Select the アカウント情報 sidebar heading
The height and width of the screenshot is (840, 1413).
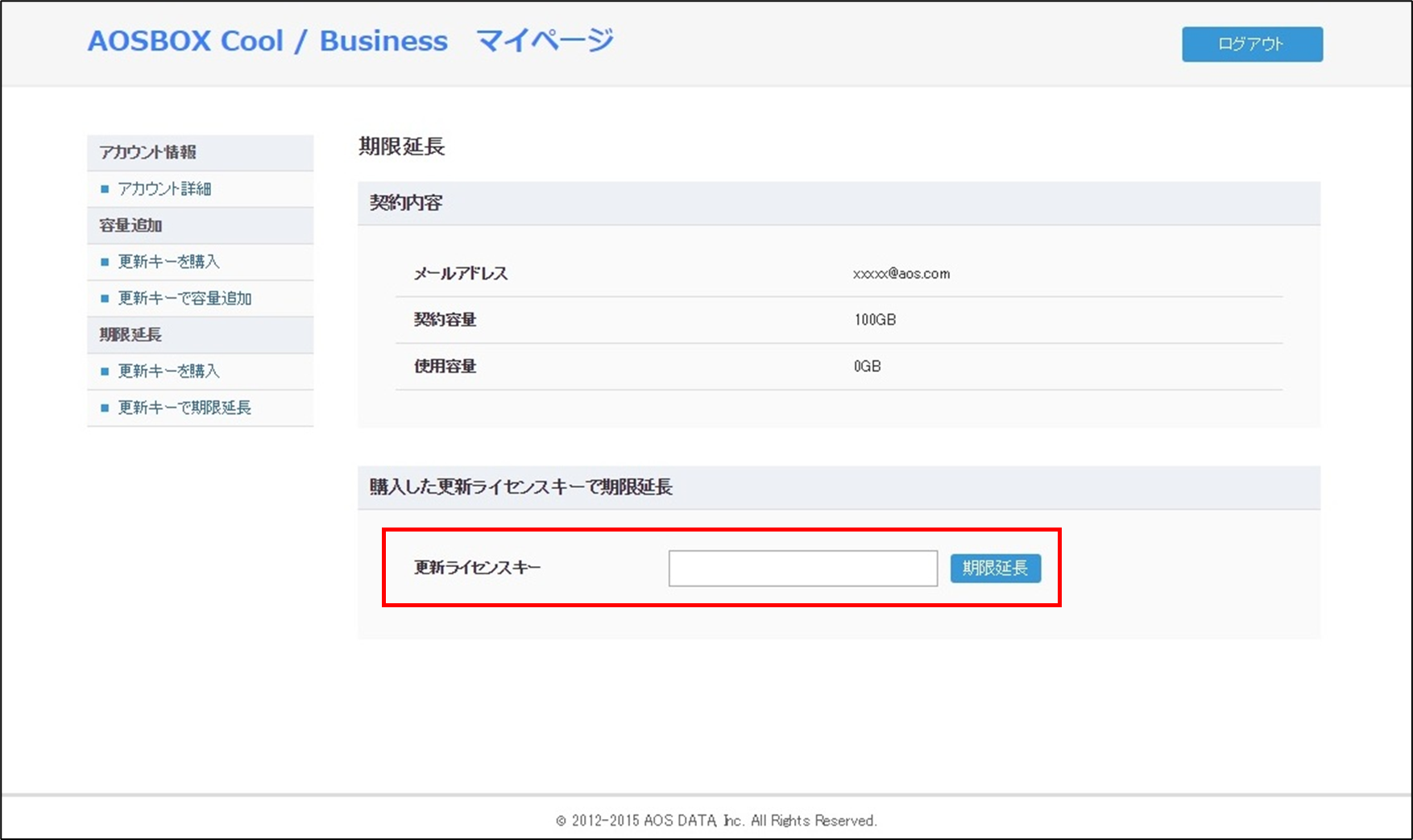200,152
